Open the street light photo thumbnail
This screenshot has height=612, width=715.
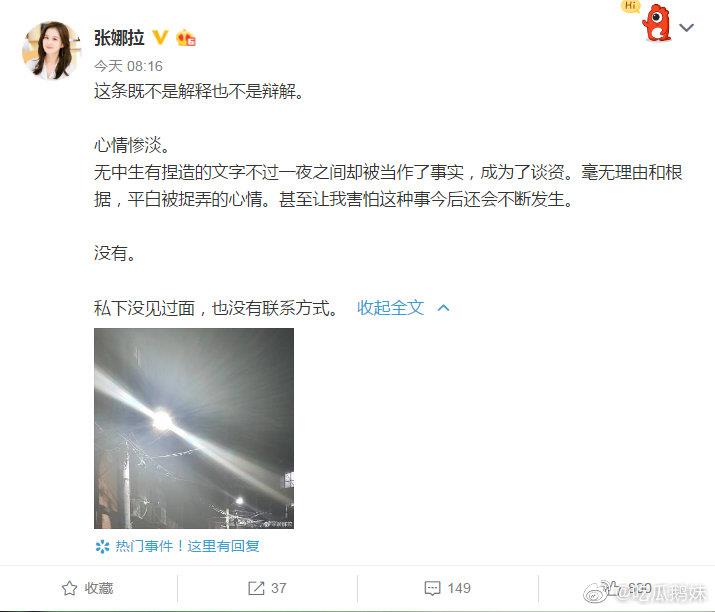[x=194, y=428]
